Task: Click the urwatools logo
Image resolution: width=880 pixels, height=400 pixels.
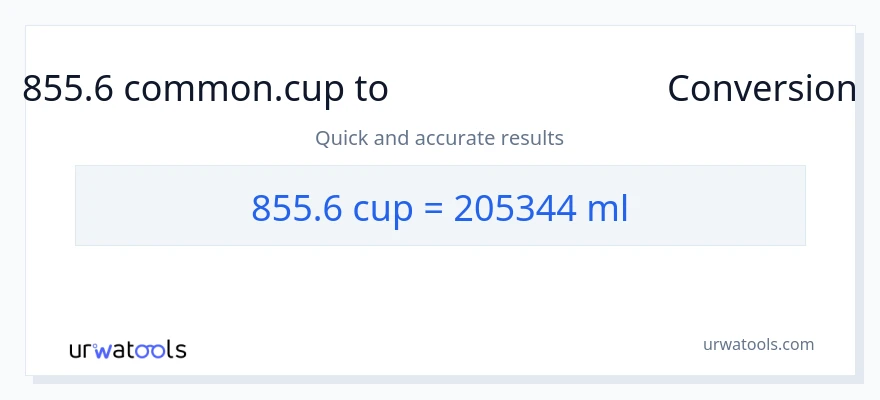Action: [x=127, y=350]
